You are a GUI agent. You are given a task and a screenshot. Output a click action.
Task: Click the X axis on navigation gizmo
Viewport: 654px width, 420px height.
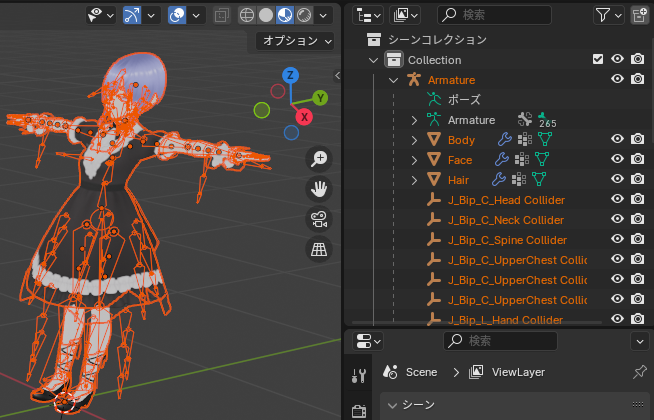click(x=304, y=117)
